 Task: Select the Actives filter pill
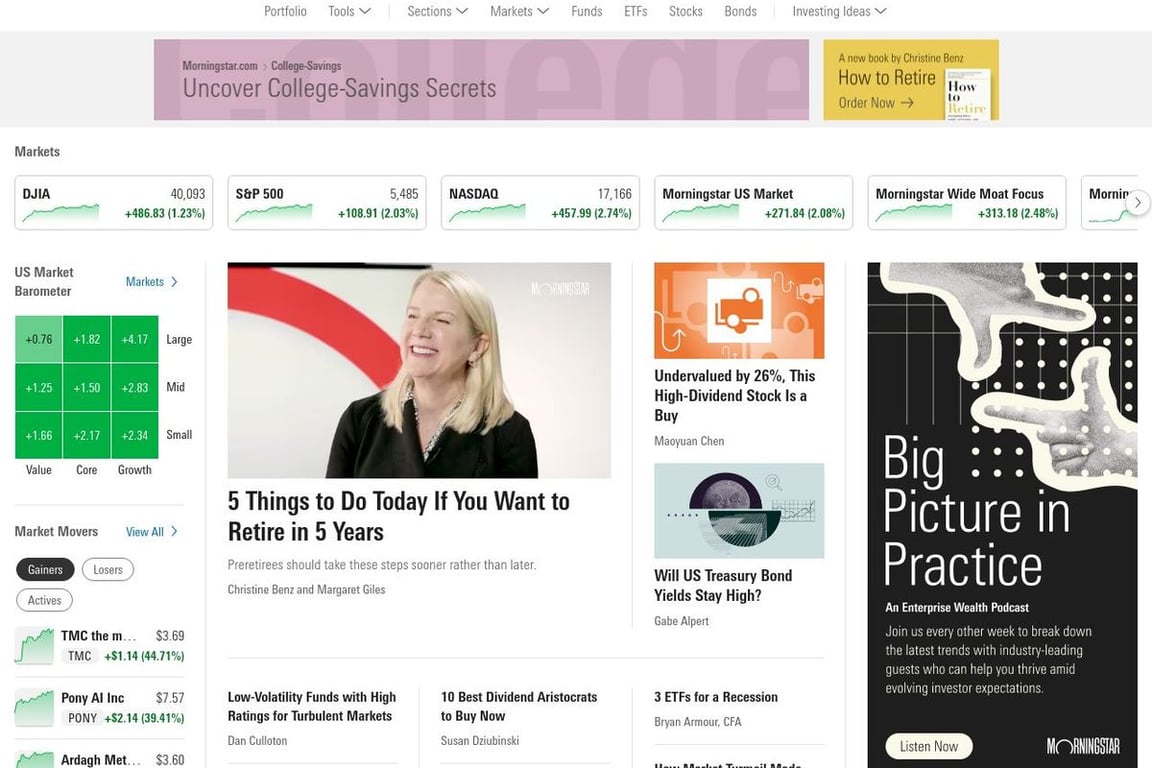pyautogui.click(x=44, y=600)
